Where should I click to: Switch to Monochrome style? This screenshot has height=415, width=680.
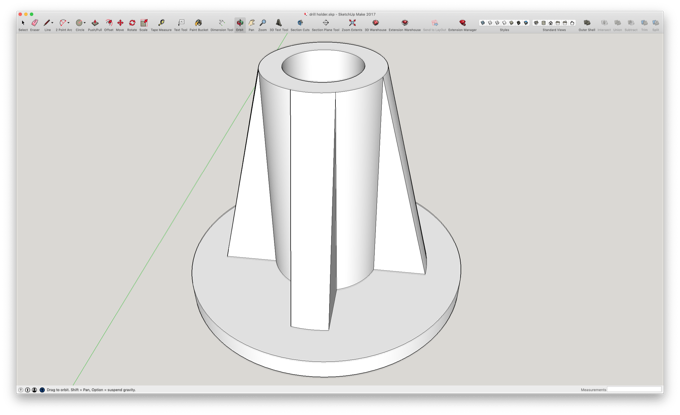[526, 23]
